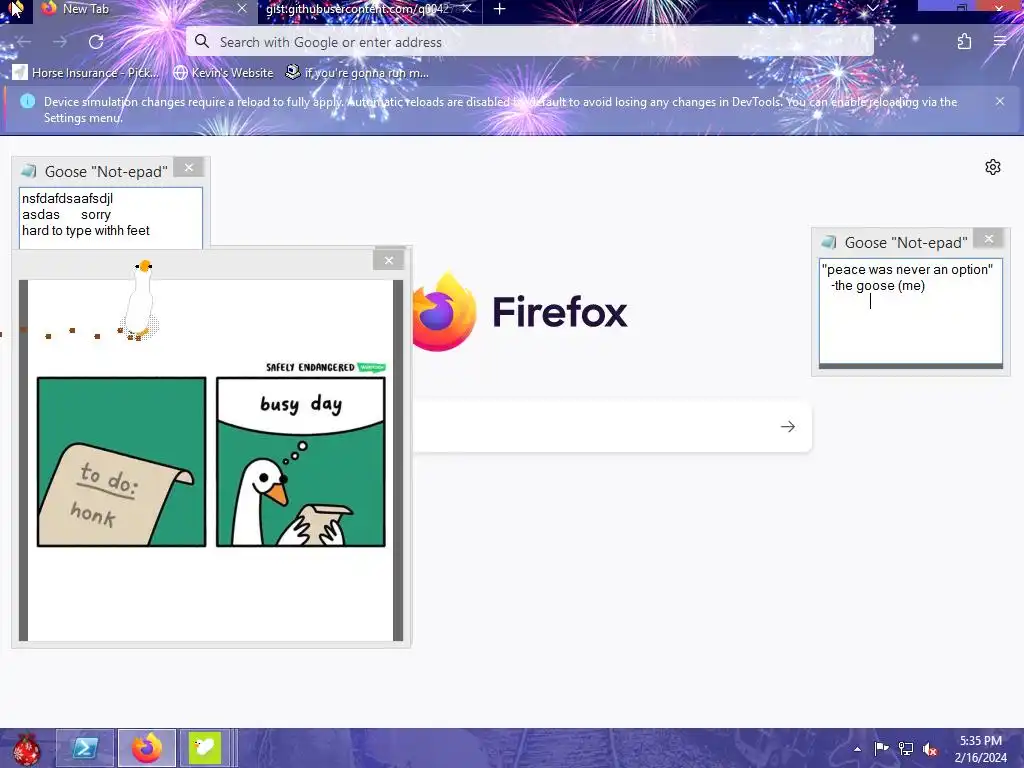
Task: Open "if you're gonna run m..." bookmark
Action: [x=357, y=72]
